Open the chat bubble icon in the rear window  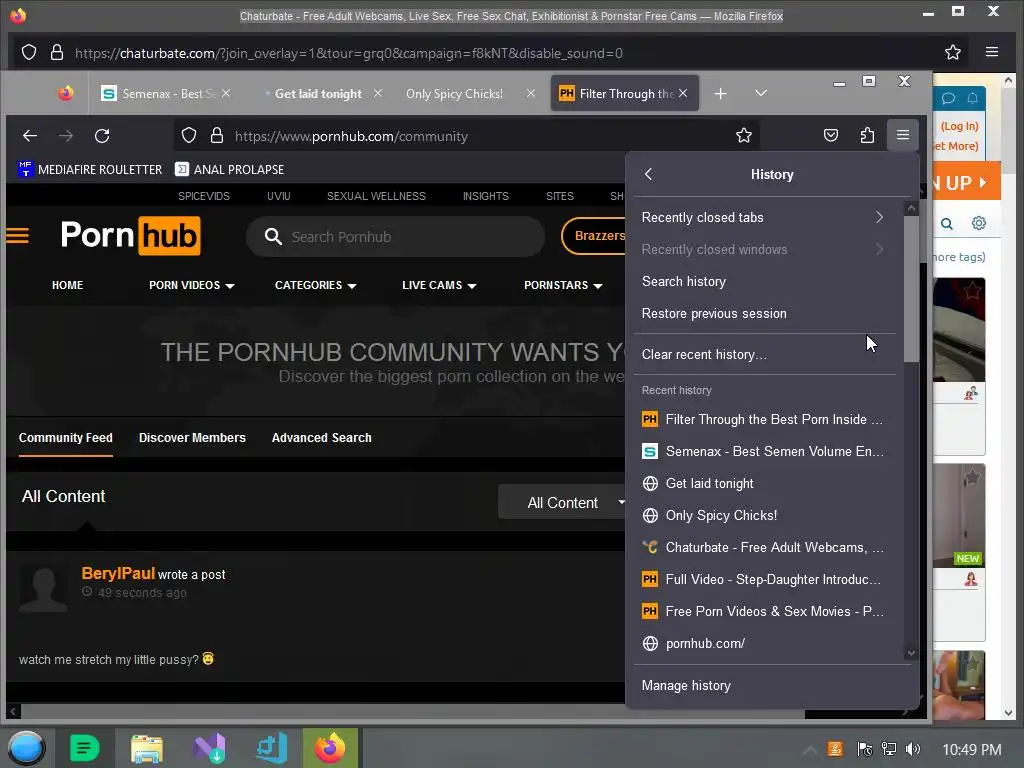point(948,99)
